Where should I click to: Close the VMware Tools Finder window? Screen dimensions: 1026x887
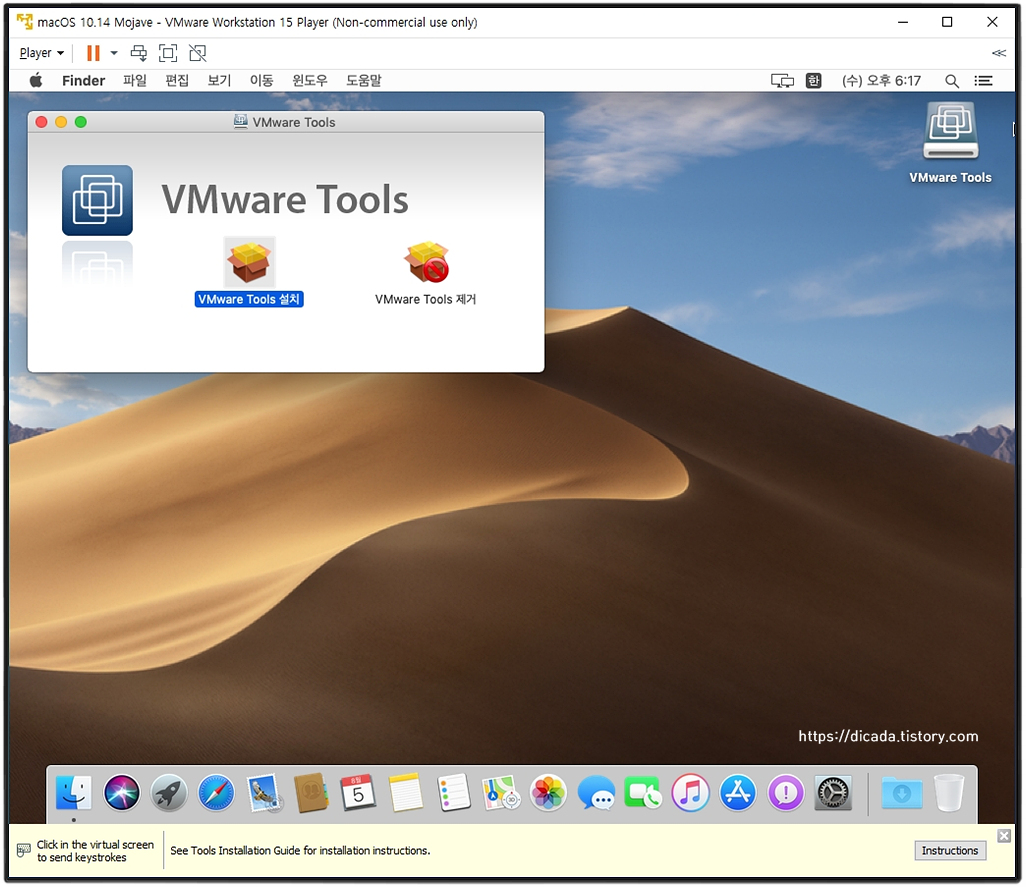41,122
